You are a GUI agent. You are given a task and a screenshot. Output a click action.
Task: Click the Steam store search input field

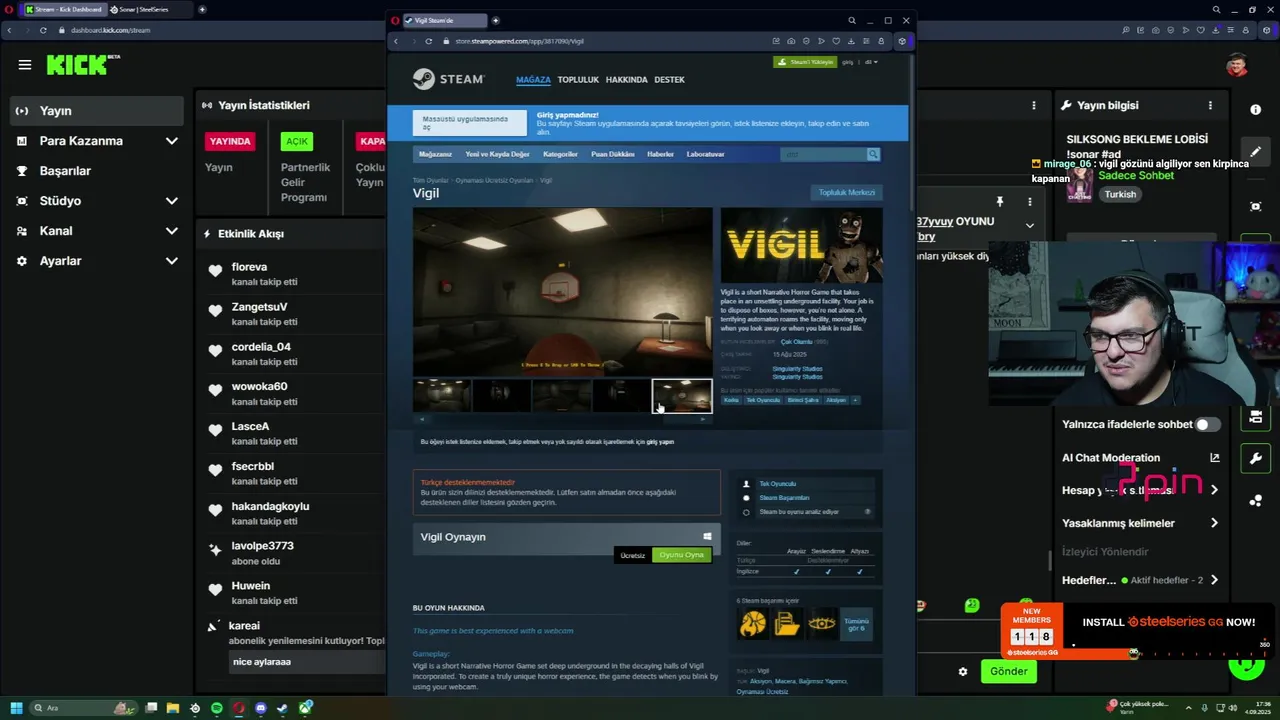[x=823, y=154]
